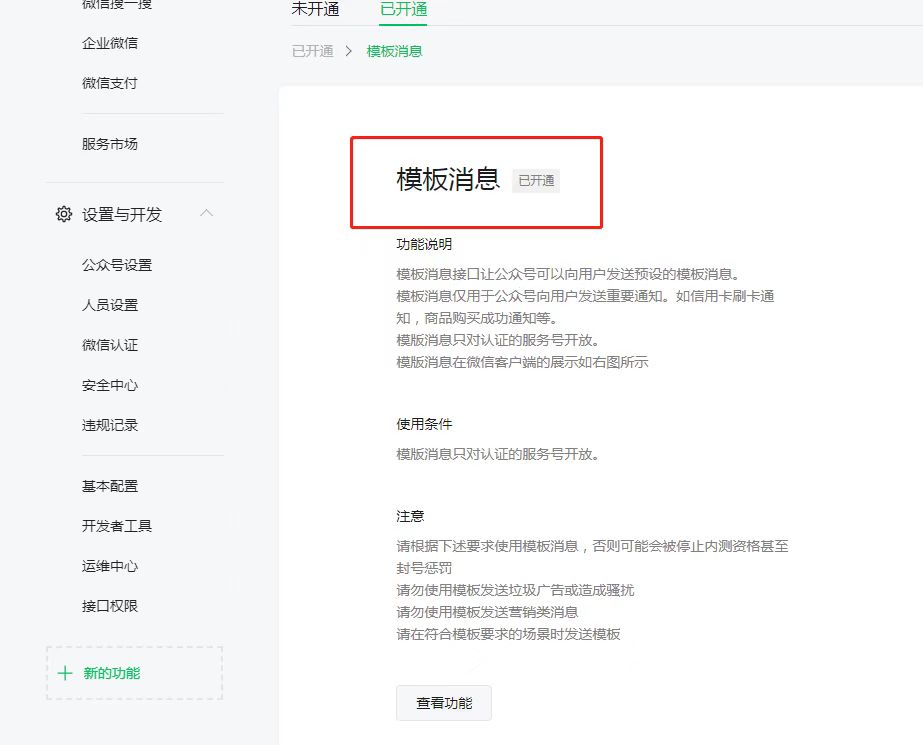Click the gear icon beside 设置与开发
Viewport: 923px width, 745px height.
(x=64, y=214)
